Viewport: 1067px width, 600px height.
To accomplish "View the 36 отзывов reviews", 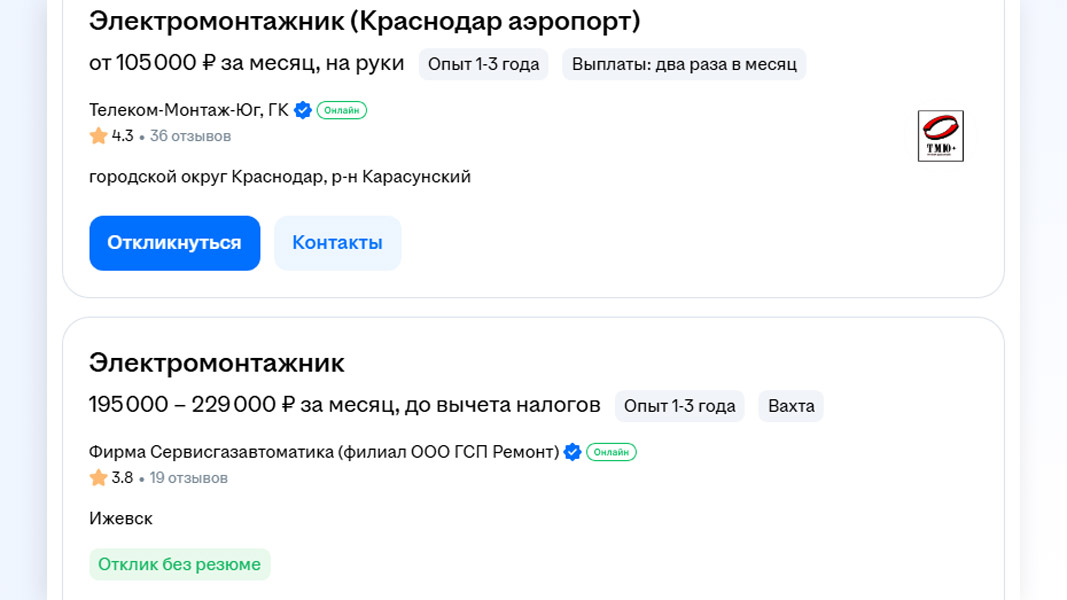I will (x=190, y=136).
